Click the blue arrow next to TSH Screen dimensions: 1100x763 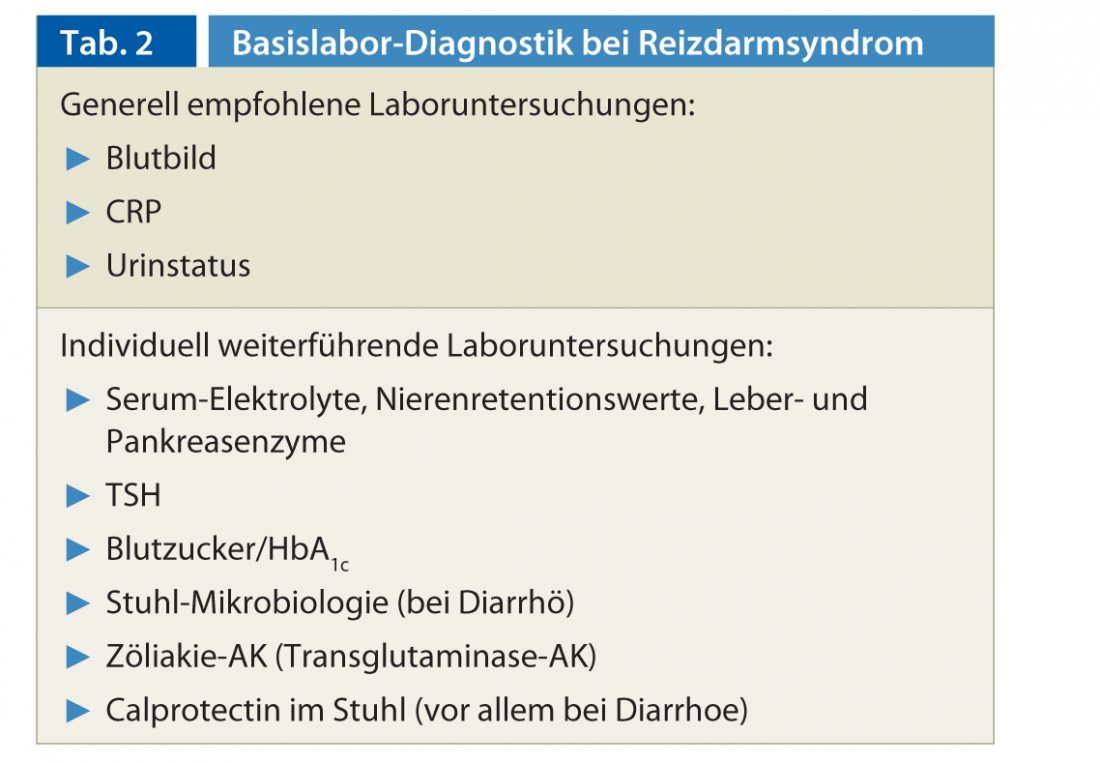(x=78, y=495)
